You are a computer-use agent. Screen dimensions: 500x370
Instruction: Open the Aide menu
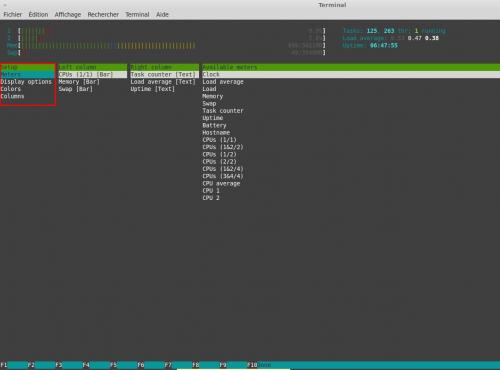pyautogui.click(x=162, y=15)
